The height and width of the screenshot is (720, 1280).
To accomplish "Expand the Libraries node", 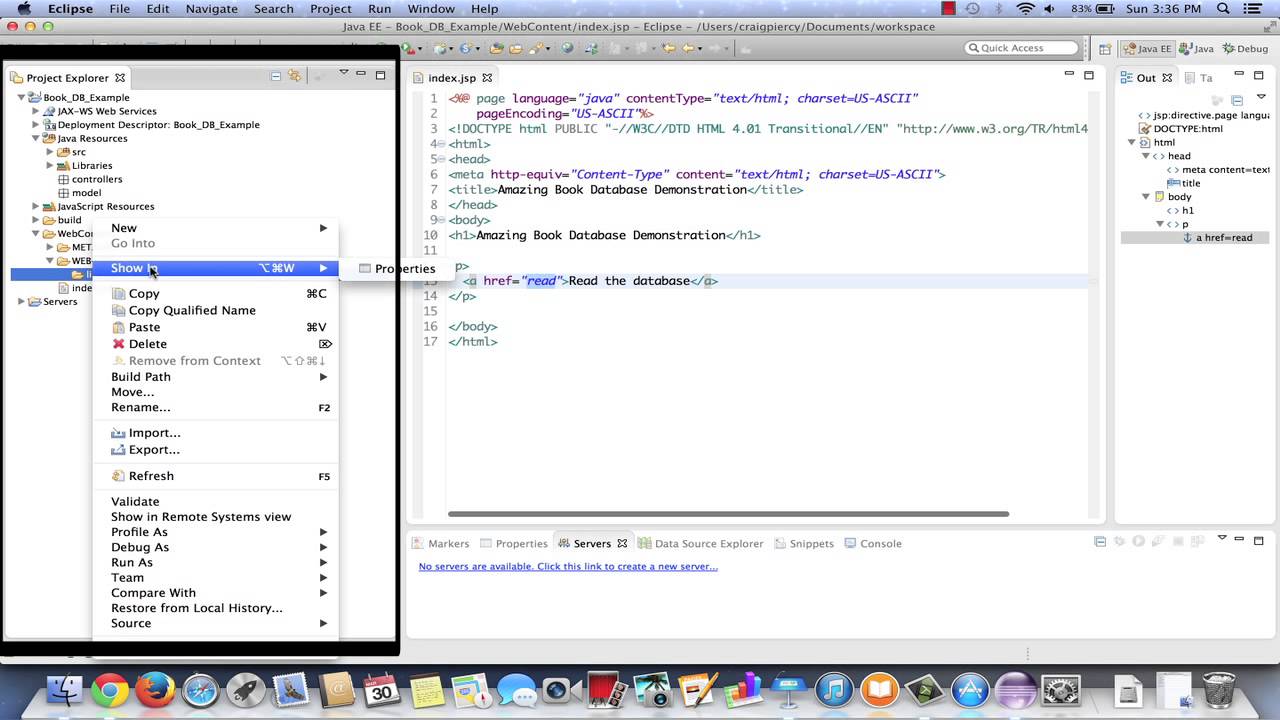I will 50,165.
